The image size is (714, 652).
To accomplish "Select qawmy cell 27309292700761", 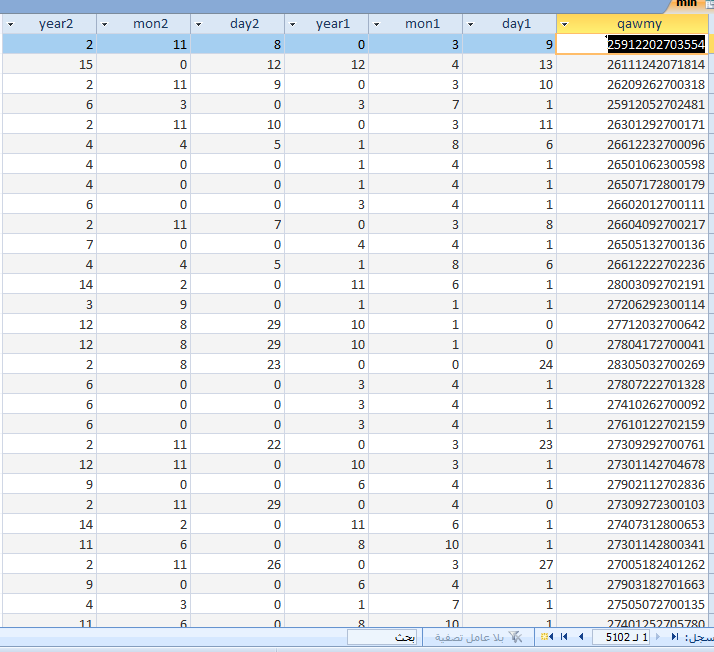I will tap(632, 445).
